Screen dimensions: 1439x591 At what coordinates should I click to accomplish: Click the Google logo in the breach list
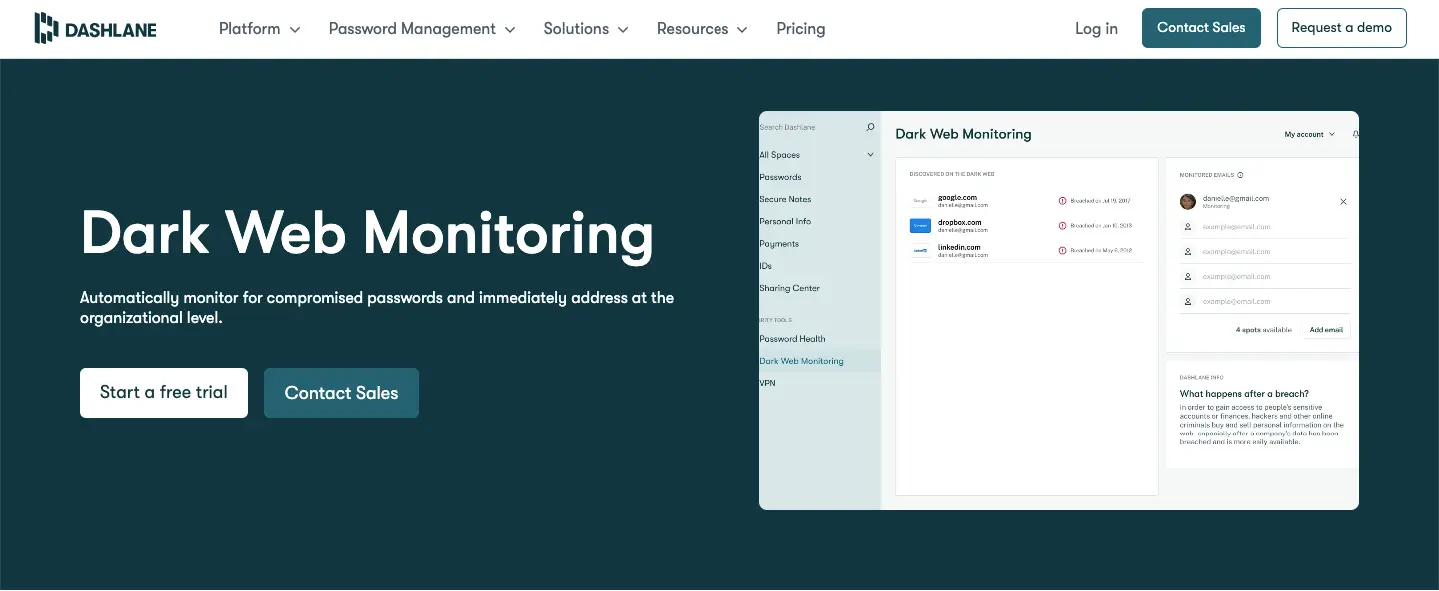[x=920, y=201]
